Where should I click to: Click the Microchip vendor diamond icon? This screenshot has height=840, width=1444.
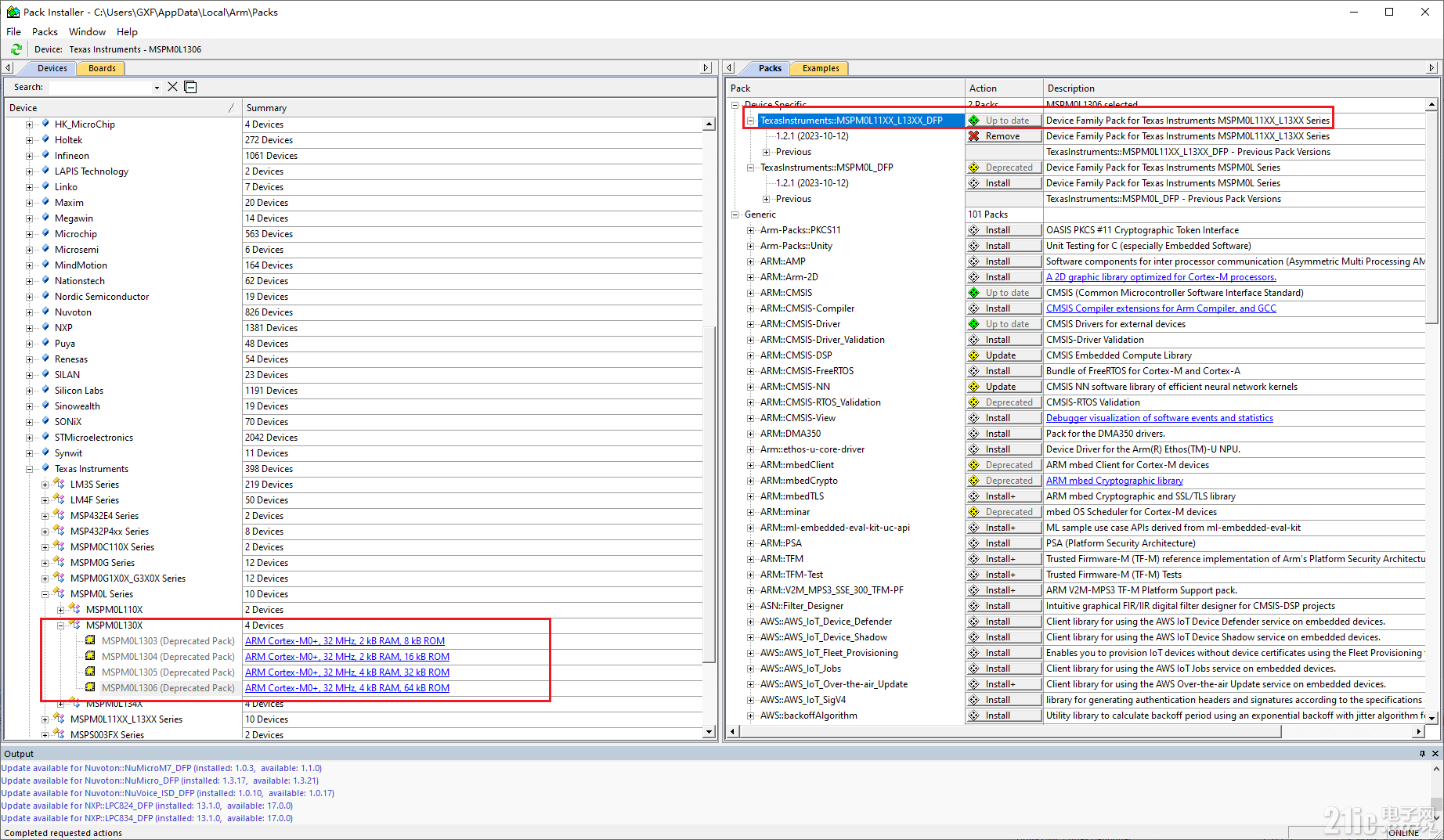pos(45,233)
